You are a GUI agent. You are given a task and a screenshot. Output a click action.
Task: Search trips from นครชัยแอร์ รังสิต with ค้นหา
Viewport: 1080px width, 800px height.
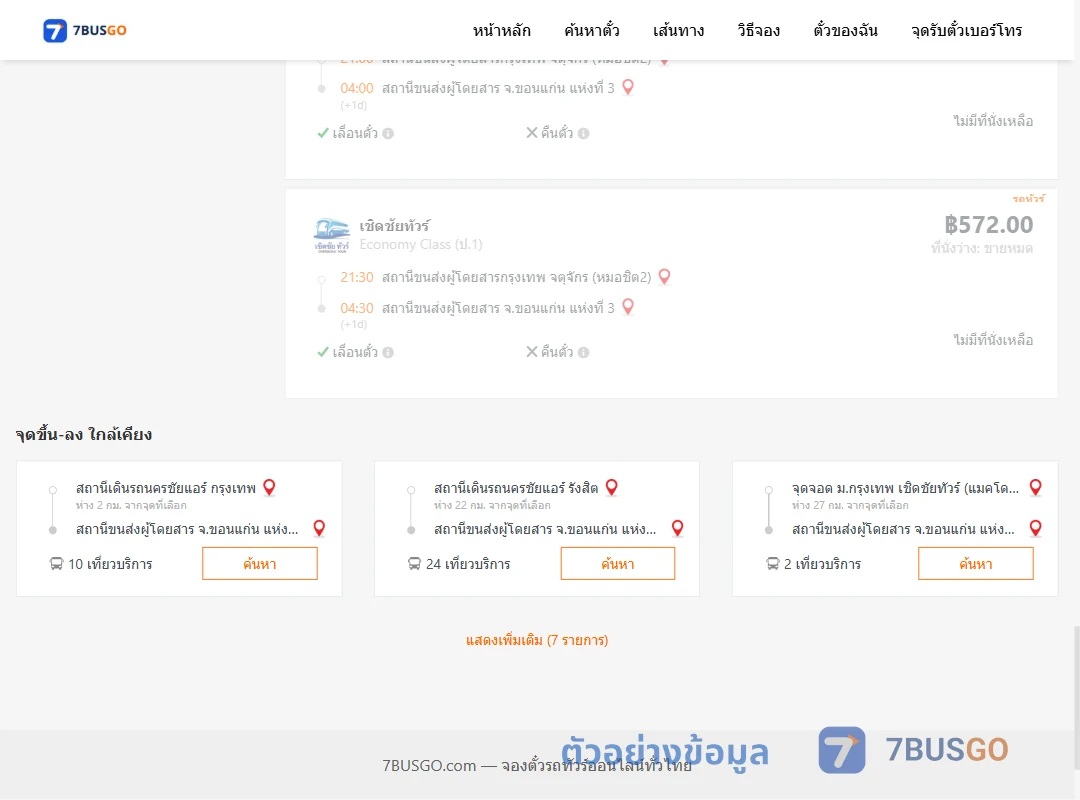(x=618, y=564)
